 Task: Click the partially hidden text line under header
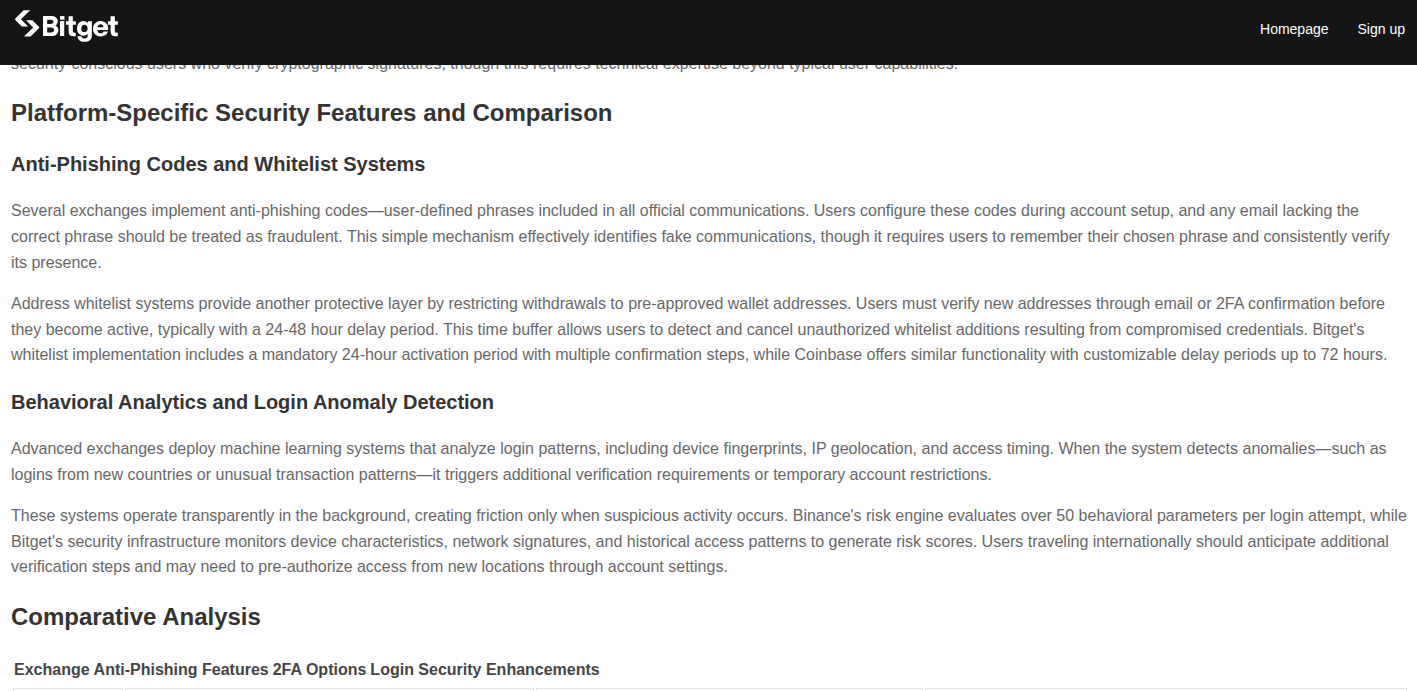(484, 67)
